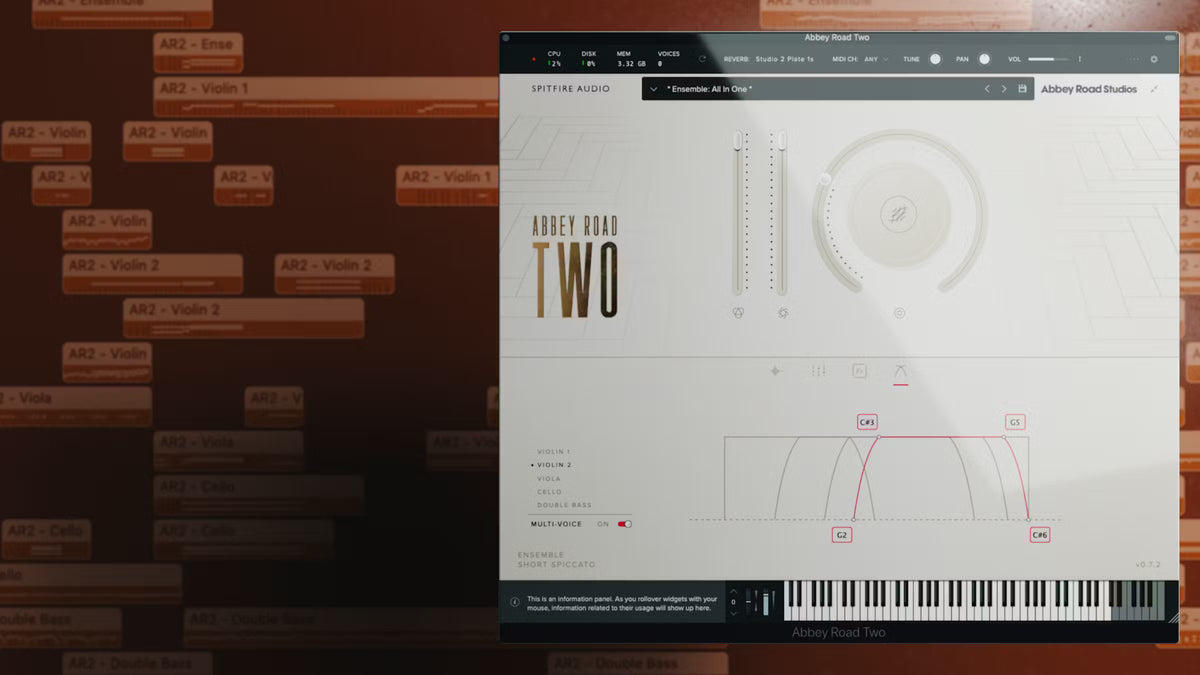Screen dimensions: 1200x675
Task: Open the MIDI channel ANY dropdown
Action: pos(876,59)
